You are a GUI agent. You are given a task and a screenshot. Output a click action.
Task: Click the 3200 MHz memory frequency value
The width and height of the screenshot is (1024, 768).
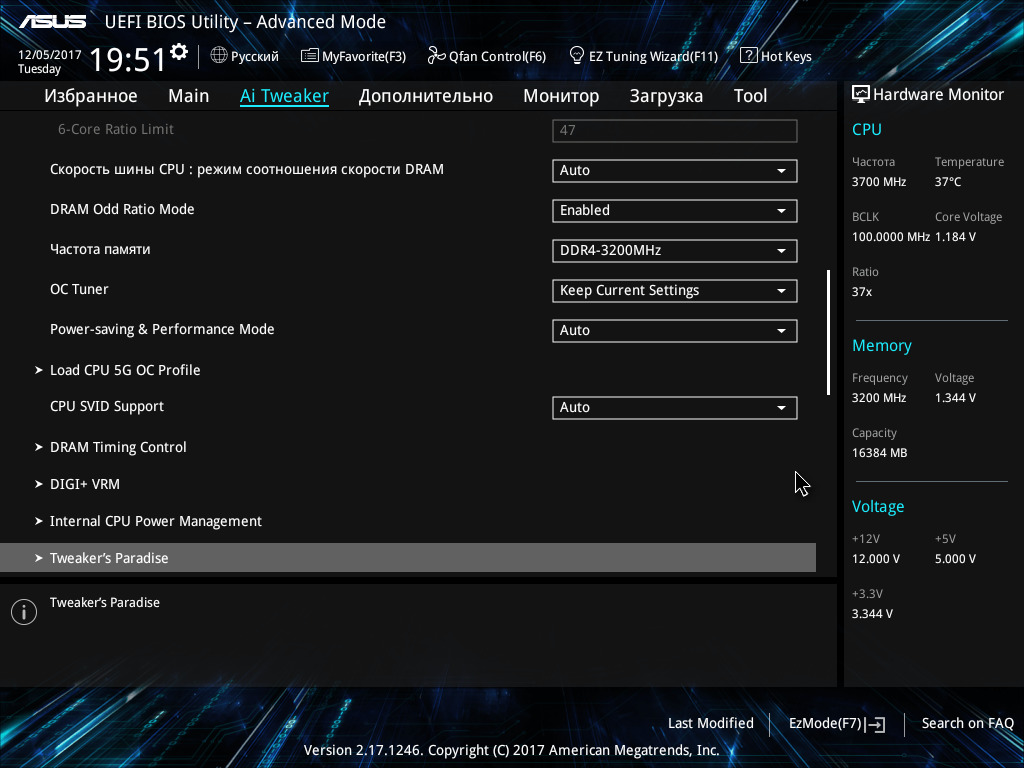pos(879,398)
